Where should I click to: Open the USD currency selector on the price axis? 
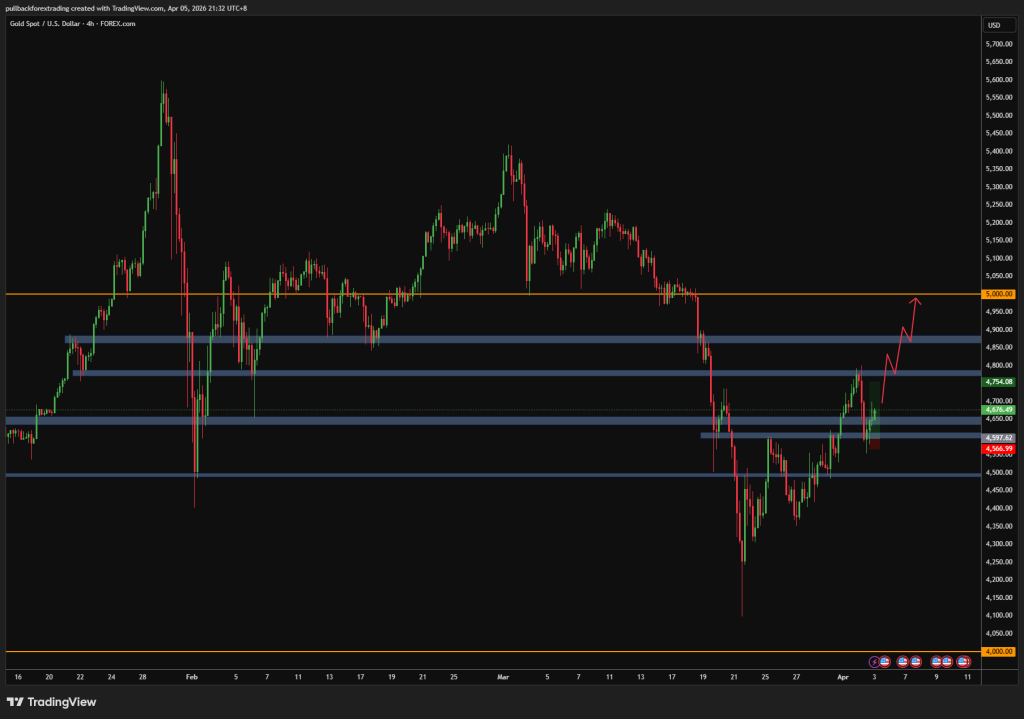[994, 25]
